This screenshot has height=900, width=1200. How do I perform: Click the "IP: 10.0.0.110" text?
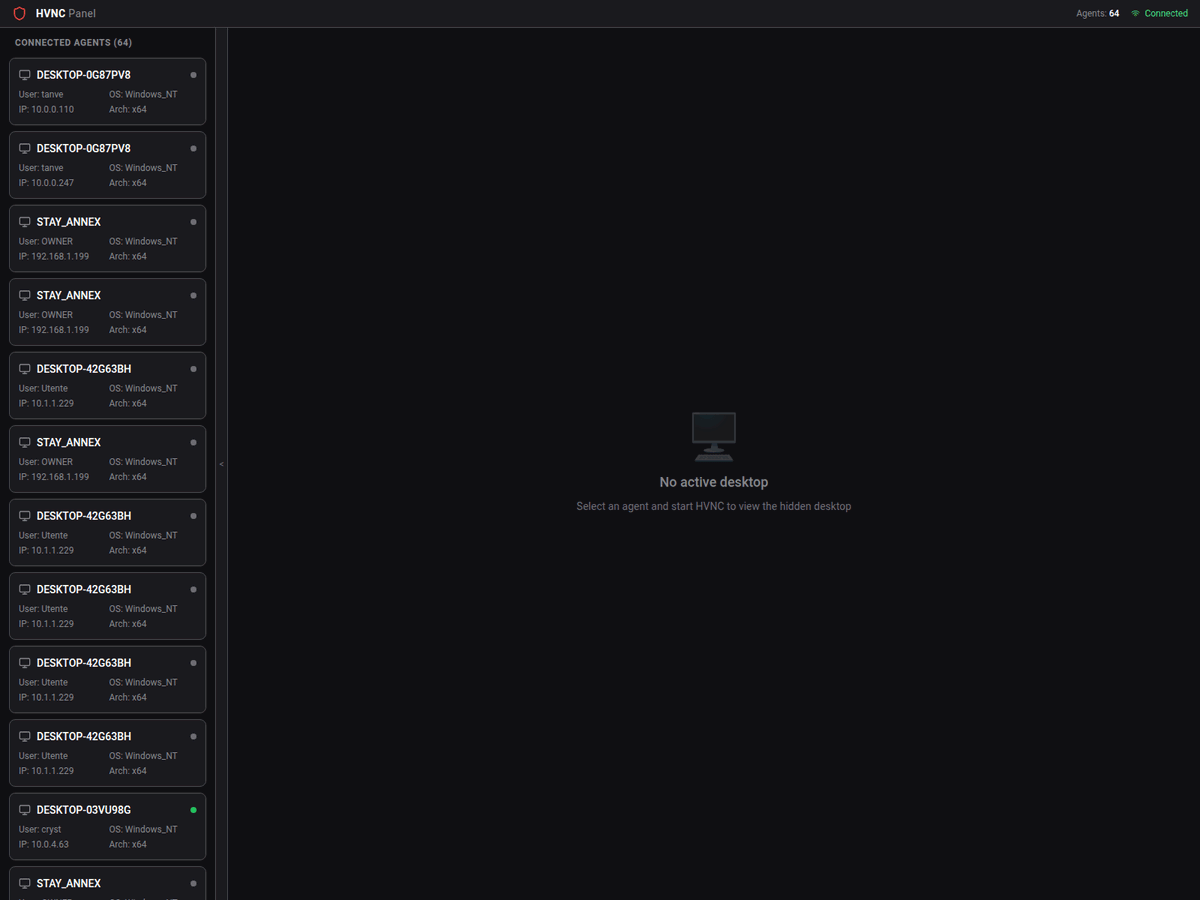[46, 109]
